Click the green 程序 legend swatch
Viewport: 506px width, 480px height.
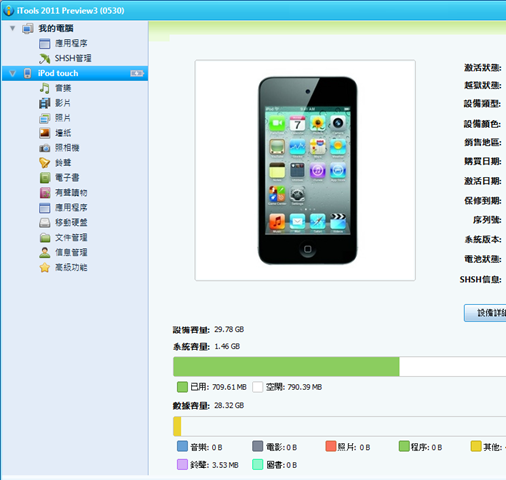404,446
